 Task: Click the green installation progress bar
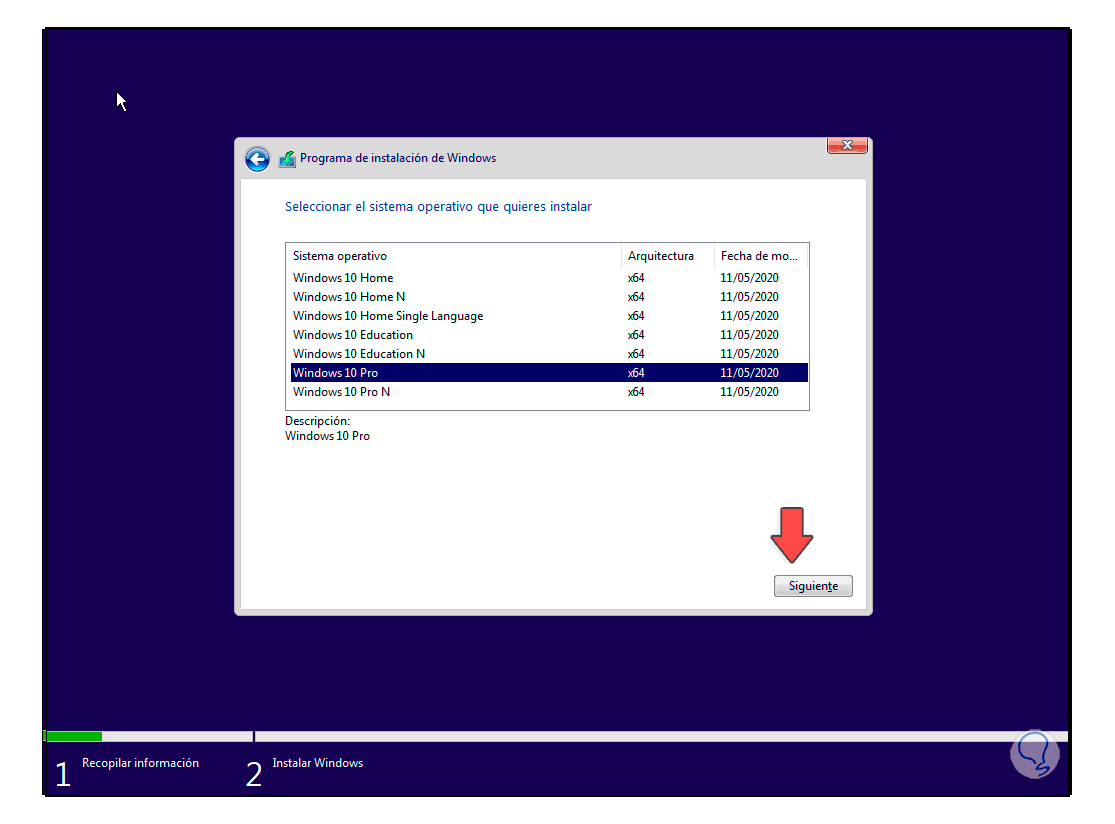point(74,737)
